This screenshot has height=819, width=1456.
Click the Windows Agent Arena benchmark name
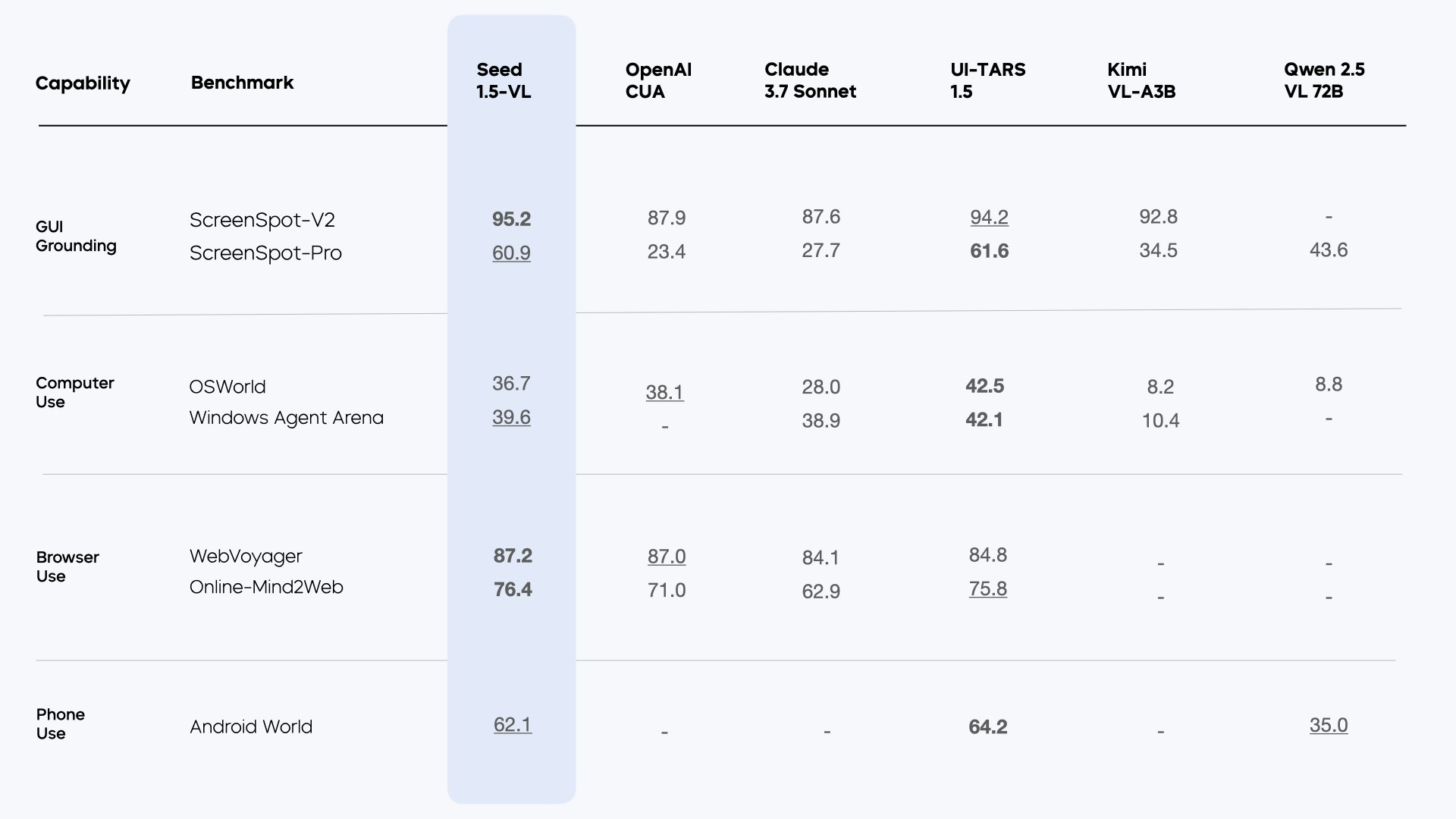[x=286, y=418]
